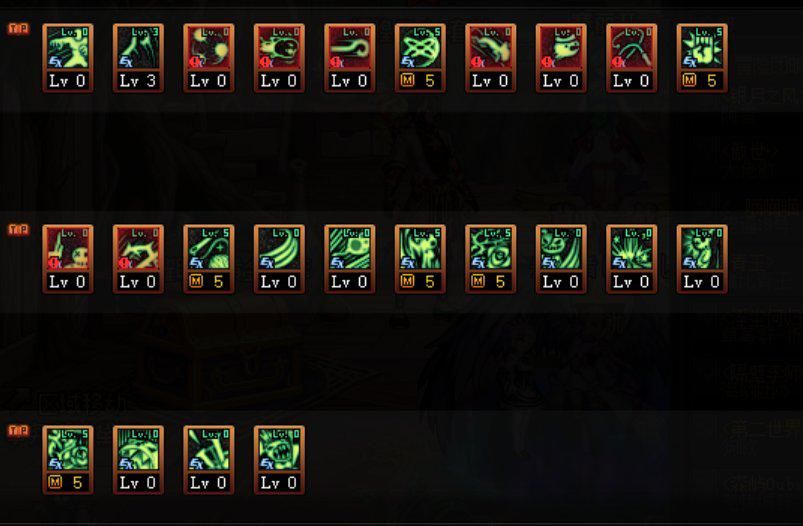Click the locked red hat-wearing ghost skill
Screen dimensions: 803x526
point(561,58)
